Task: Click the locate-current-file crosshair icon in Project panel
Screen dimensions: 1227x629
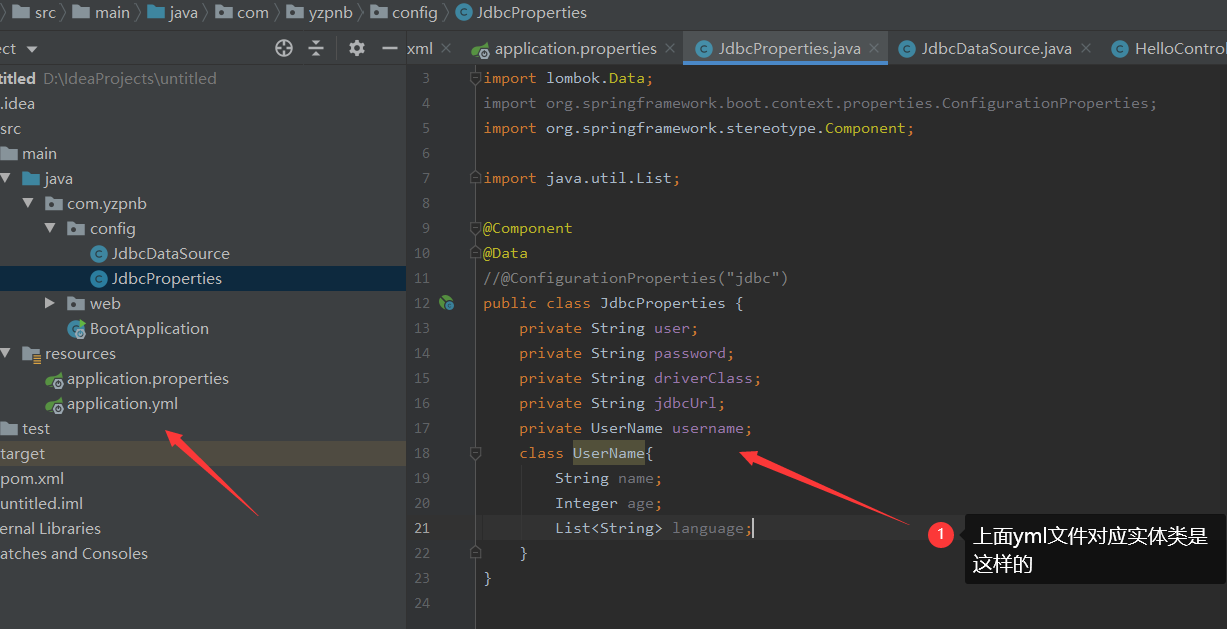Action: [x=283, y=48]
